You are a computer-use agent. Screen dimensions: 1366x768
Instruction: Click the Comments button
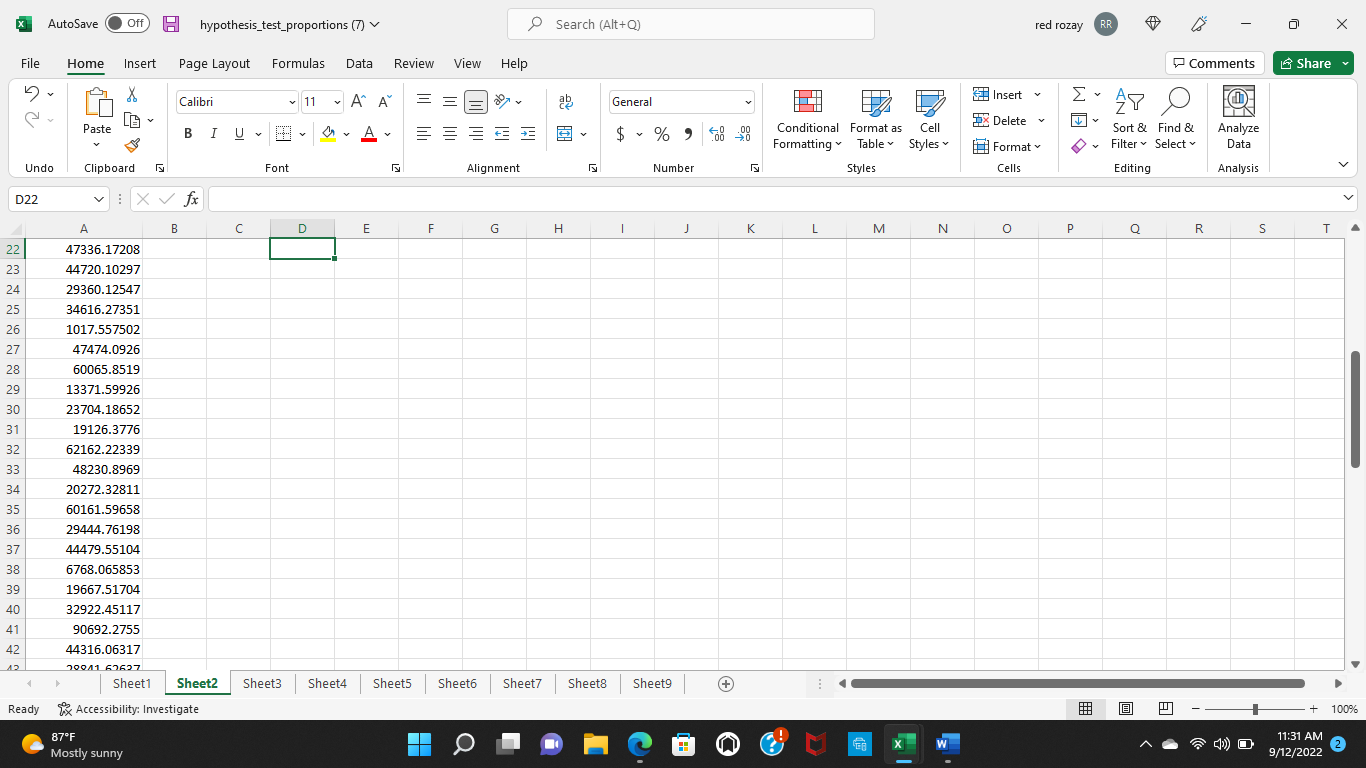pyautogui.click(x=1214, y=63)
